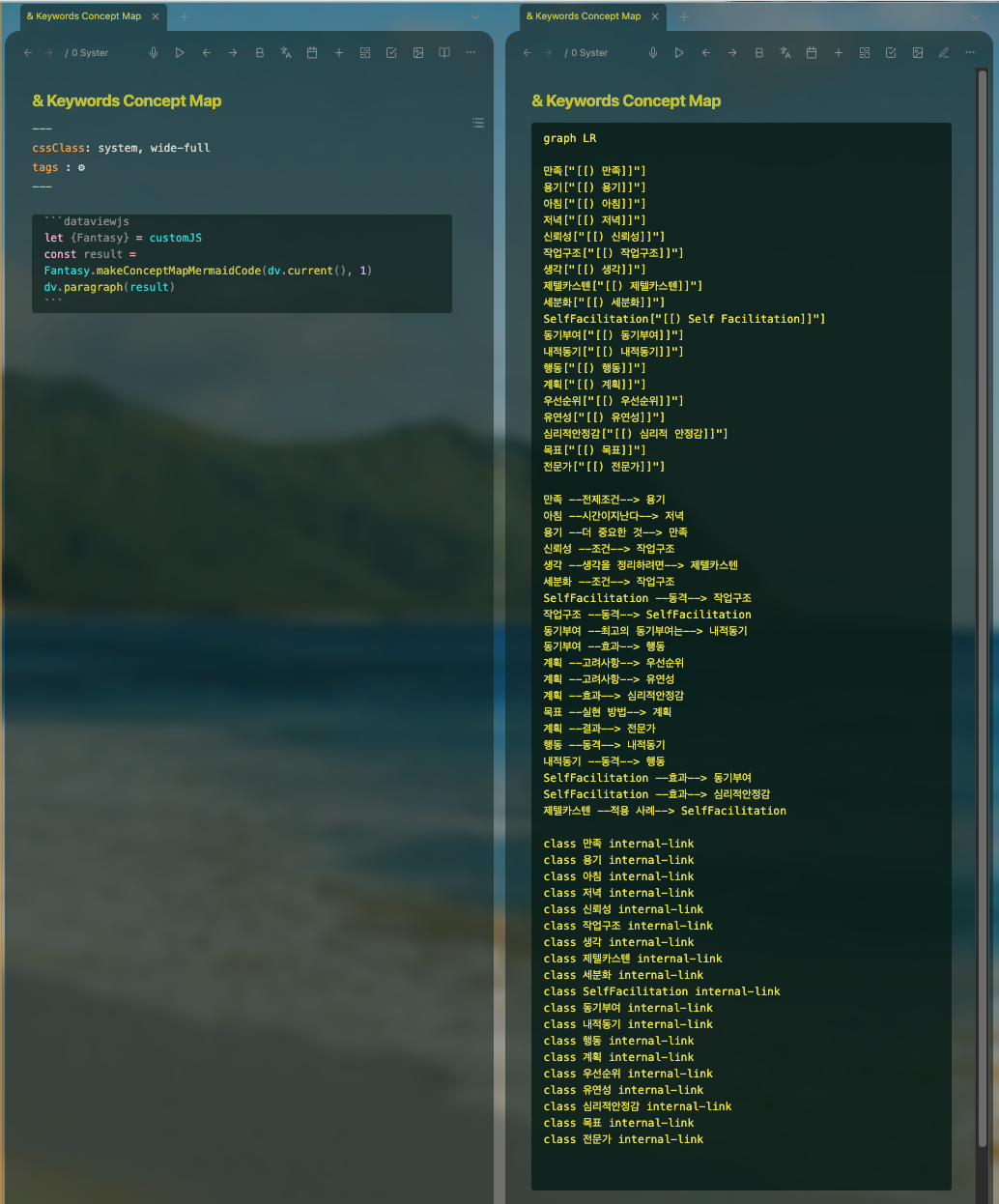999x1204 pixels.
Task: Click the cssClass property line in left note
Action: pos(121,148)
